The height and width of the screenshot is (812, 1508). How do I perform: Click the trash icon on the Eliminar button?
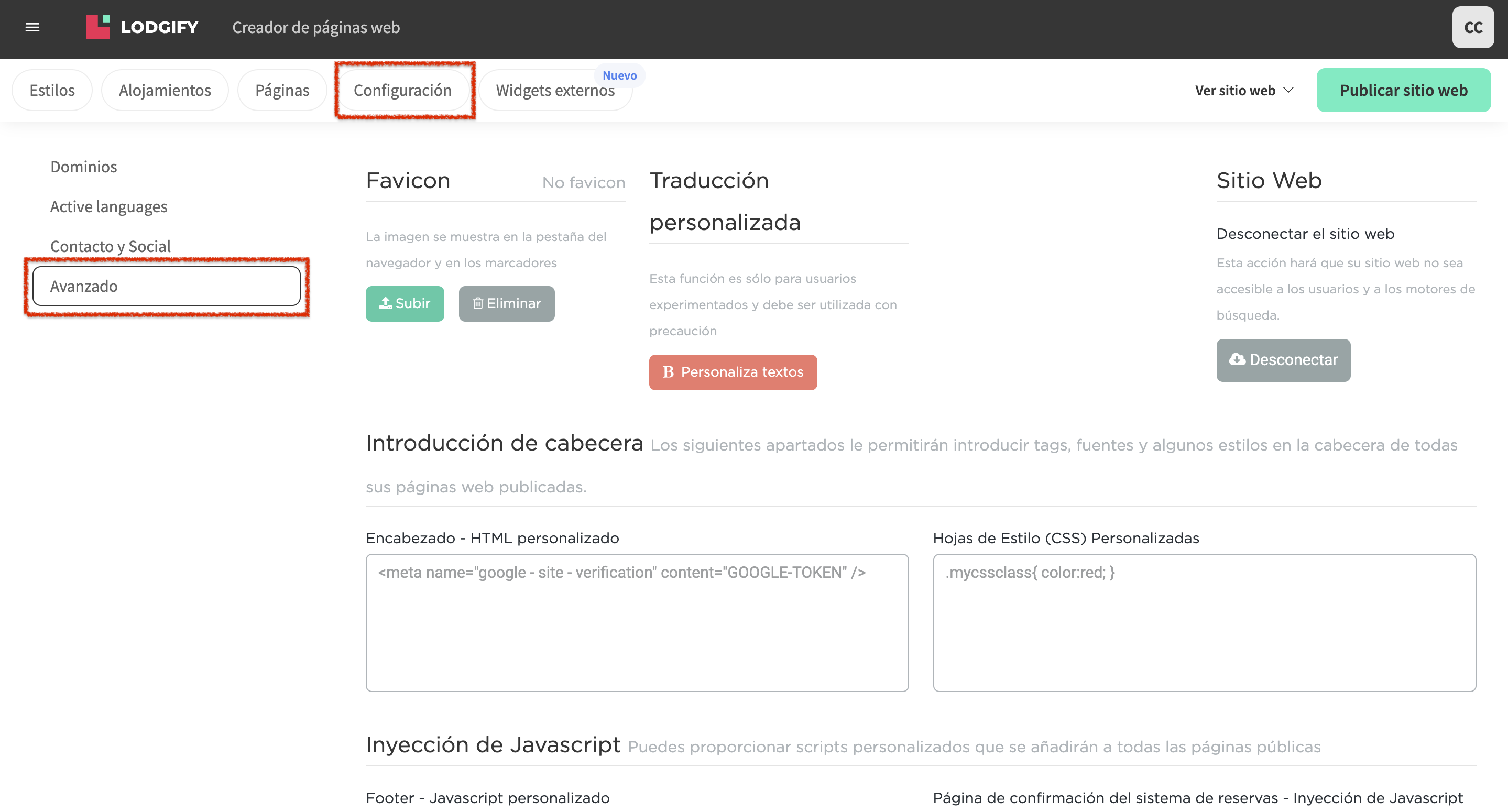[478, 303]
